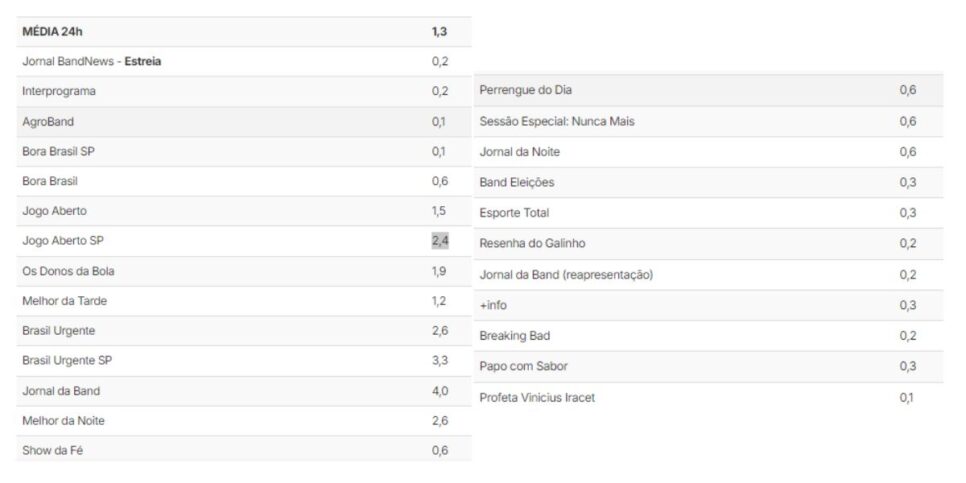Select the Os Donos da Bola row

[x=244, y=271]
